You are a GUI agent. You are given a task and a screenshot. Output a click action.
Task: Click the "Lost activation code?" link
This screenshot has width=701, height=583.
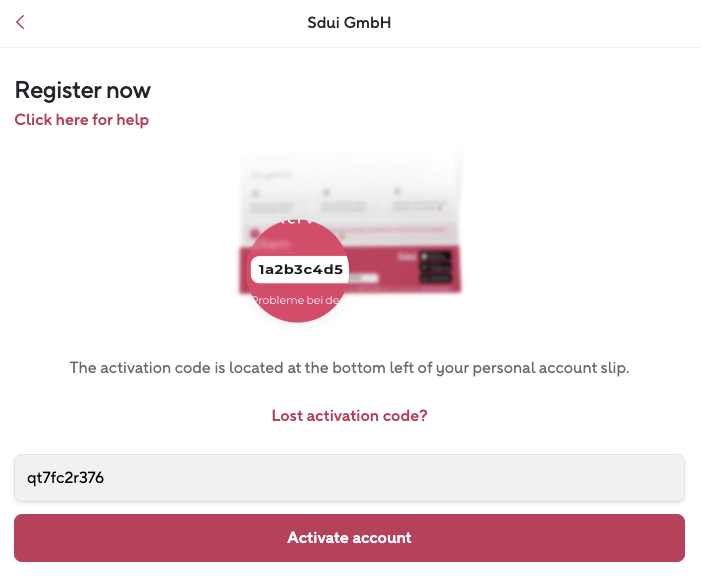click(x=350, y=416)
